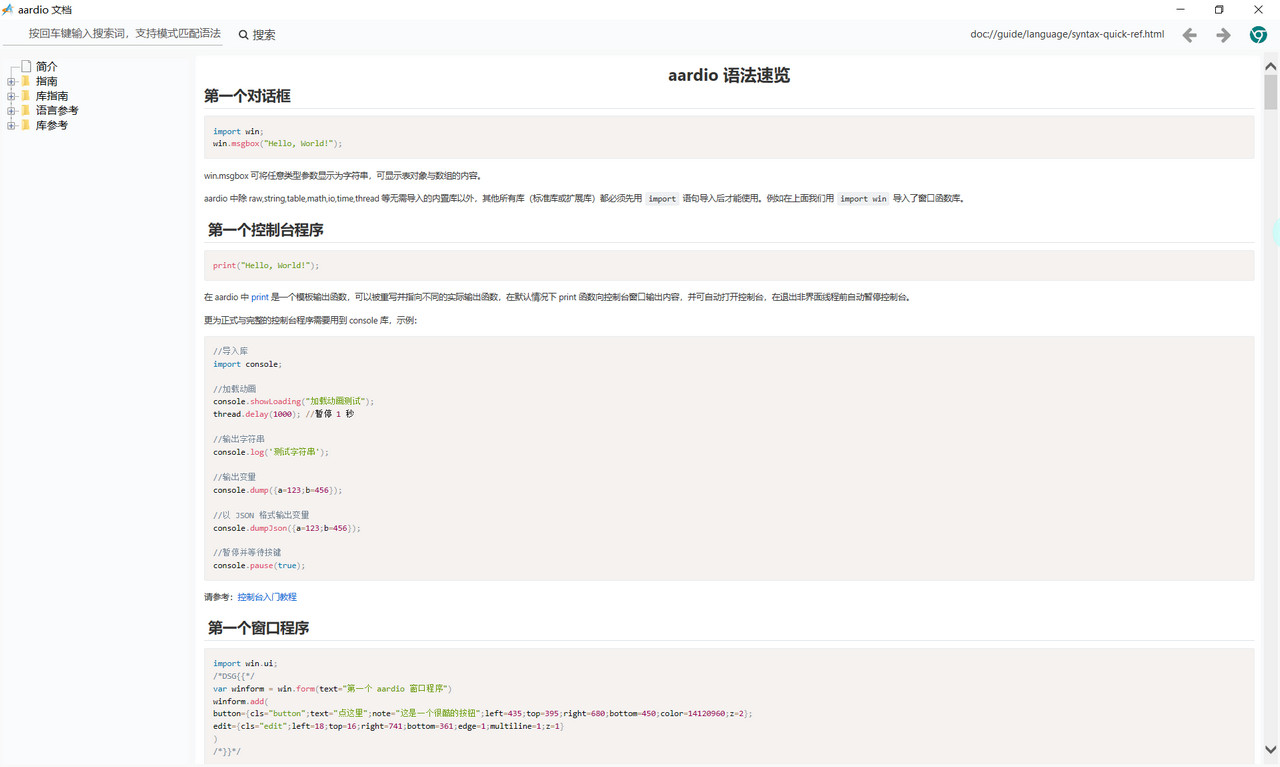Focus the search keyword input field
1280x767 pixels.
120,34
